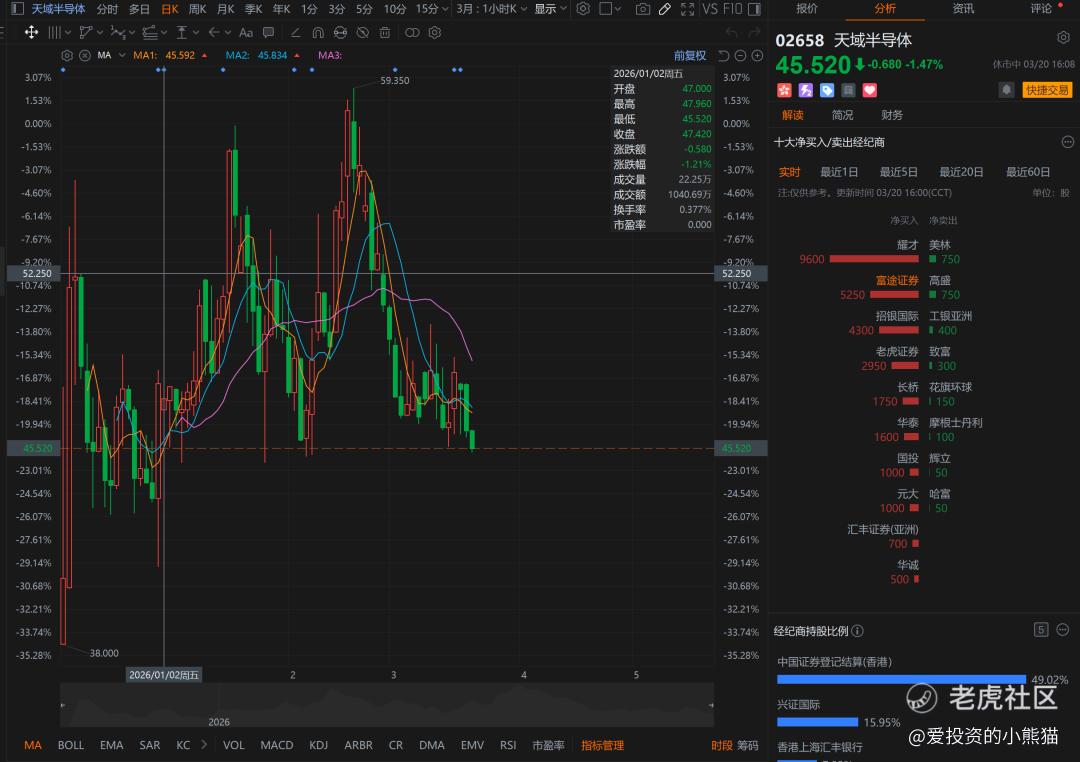Remove the MA indicator with X icon
Image resolution: width=1080 pixels, height=762 pixels.
84,55
